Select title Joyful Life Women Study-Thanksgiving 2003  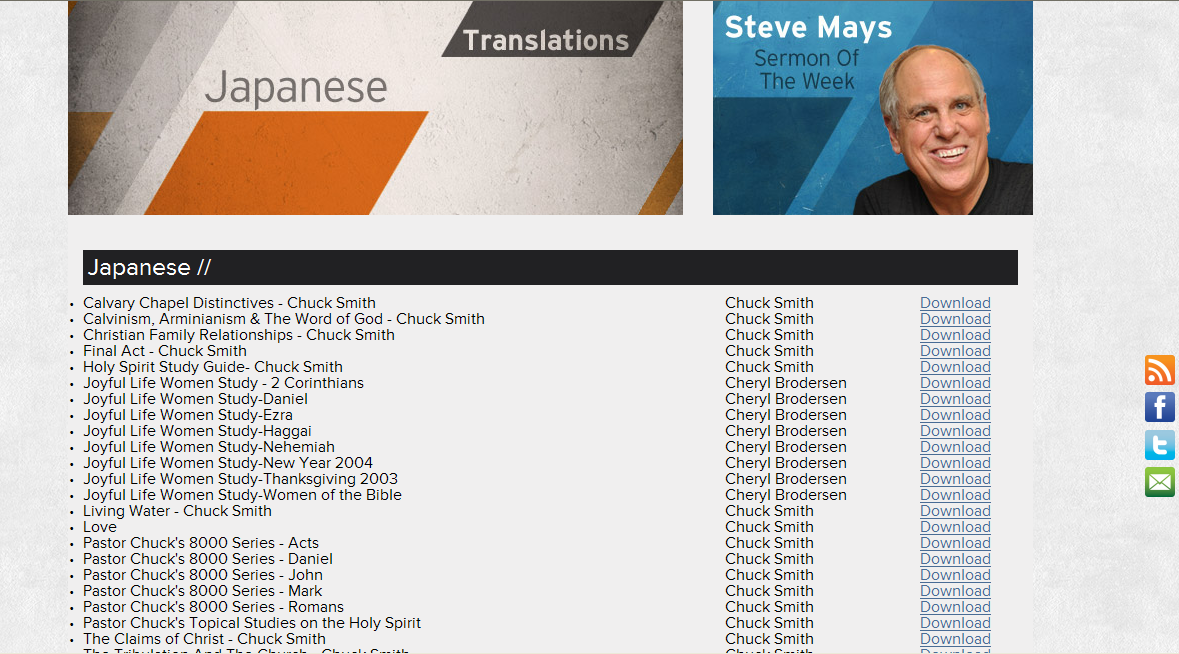click(241, 479)
